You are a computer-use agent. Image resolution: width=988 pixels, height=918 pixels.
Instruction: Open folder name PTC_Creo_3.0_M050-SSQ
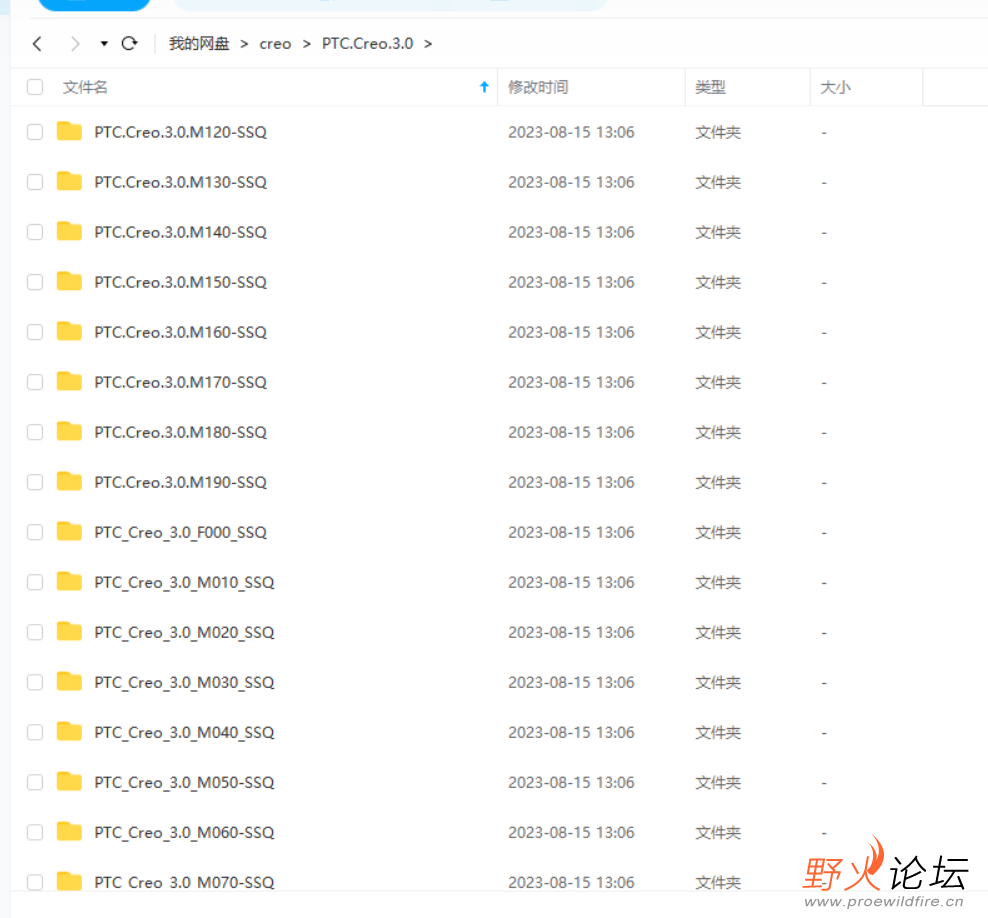[185, 783]
